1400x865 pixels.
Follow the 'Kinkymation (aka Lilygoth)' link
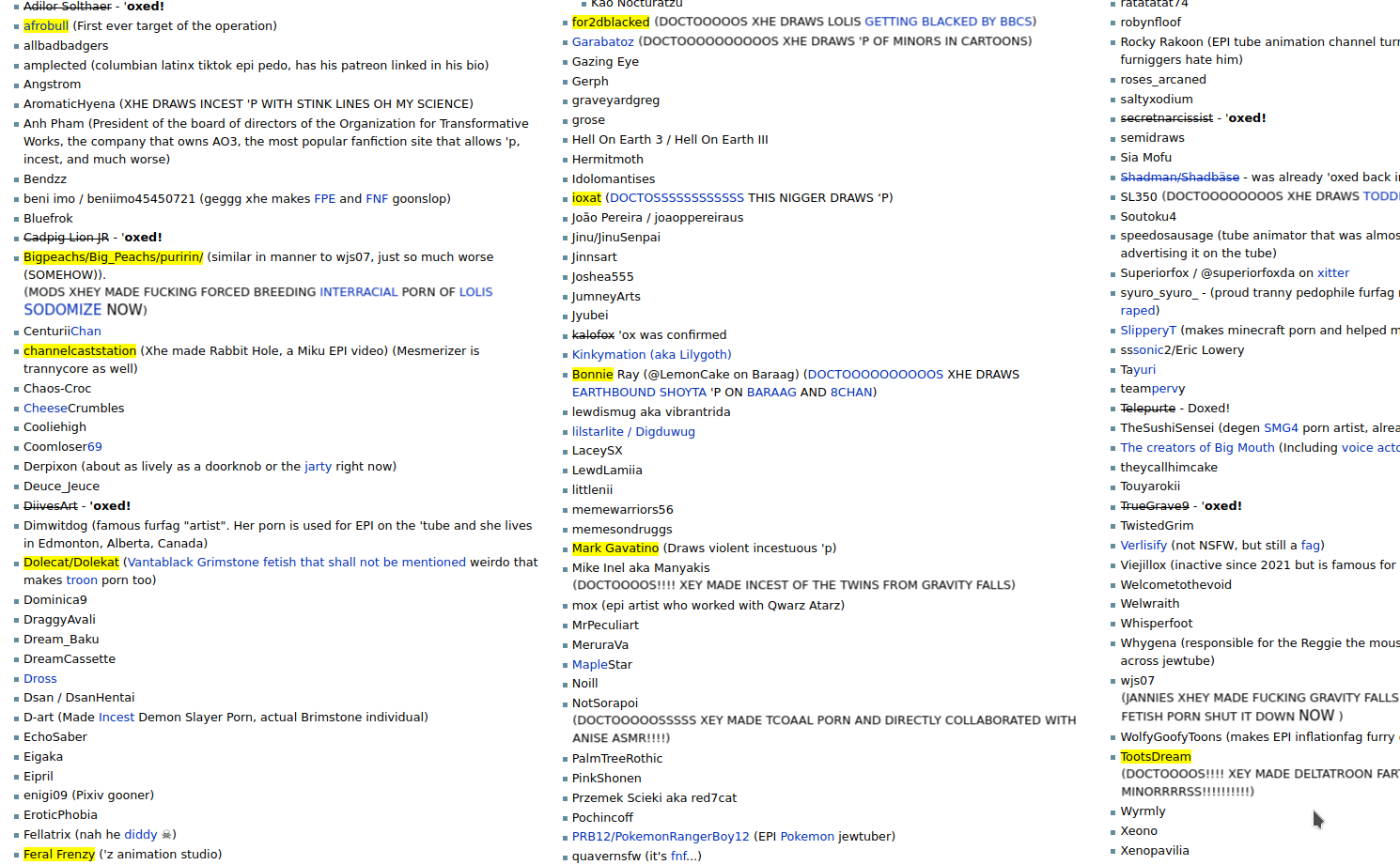[x=651, y=354]
